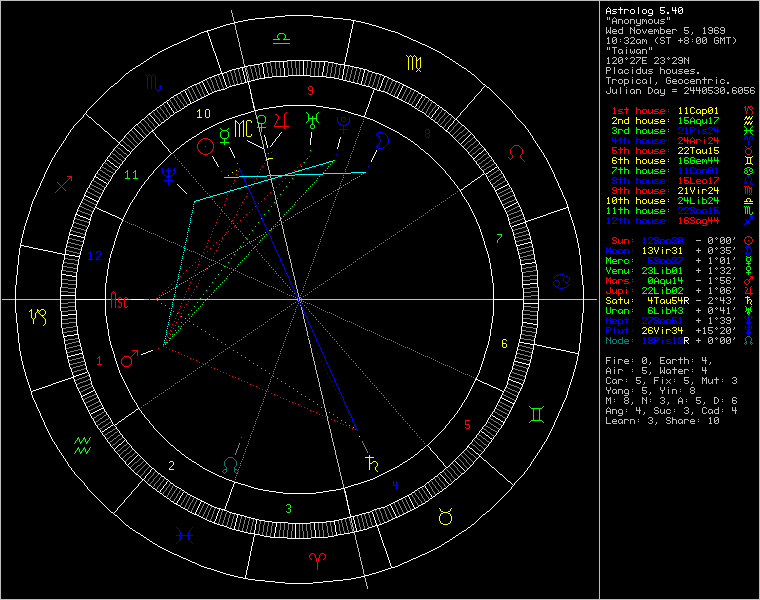Select the green Venus symbol in the chart
This screenshot has width=760, height=600.
[x=262, y=123]
